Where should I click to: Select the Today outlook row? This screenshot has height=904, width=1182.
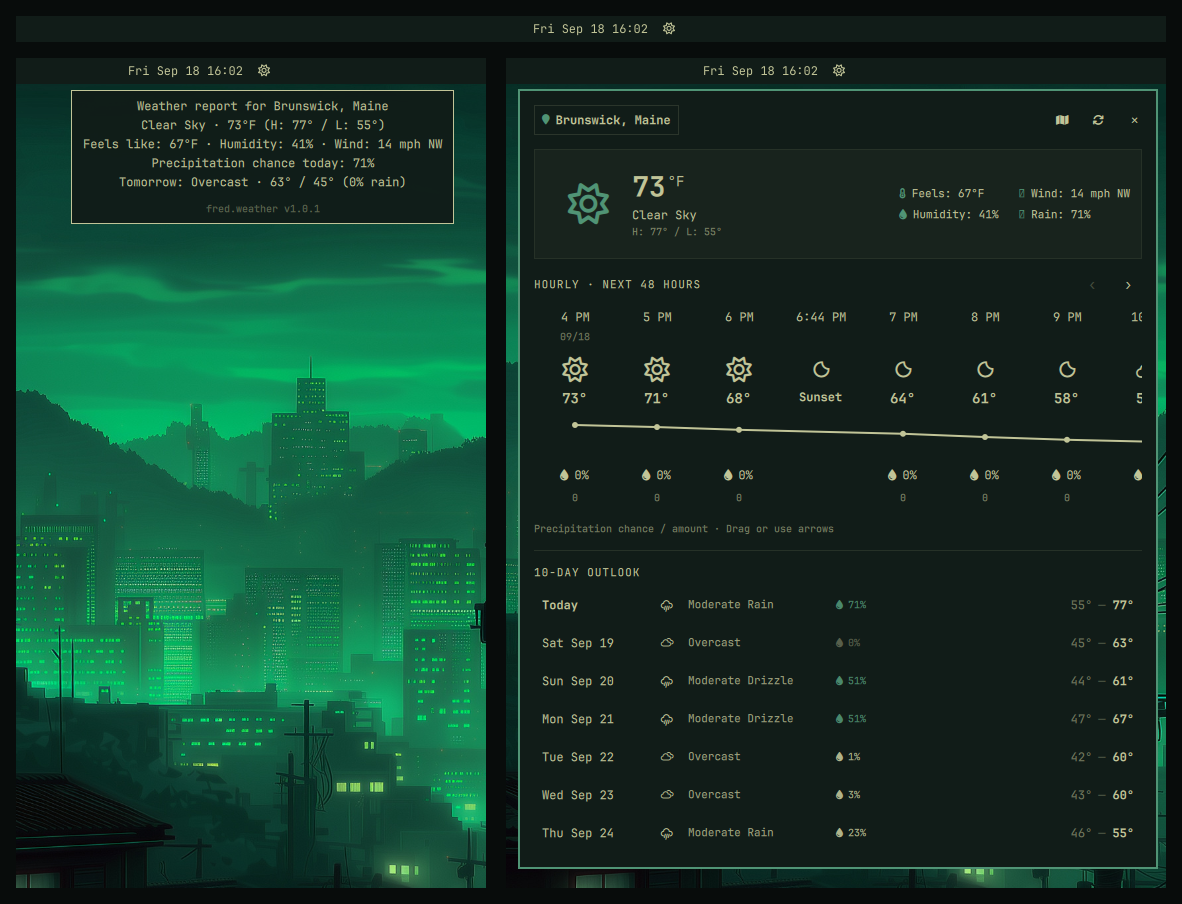(838, 605)
